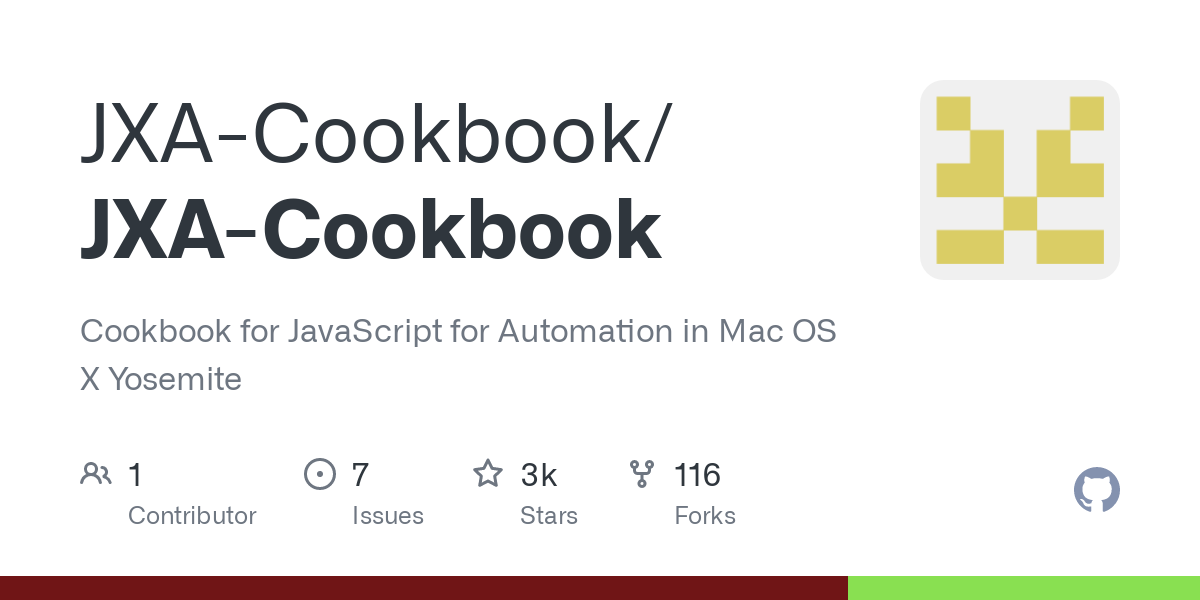Click the issues count number 7

(x=360, y=474)
